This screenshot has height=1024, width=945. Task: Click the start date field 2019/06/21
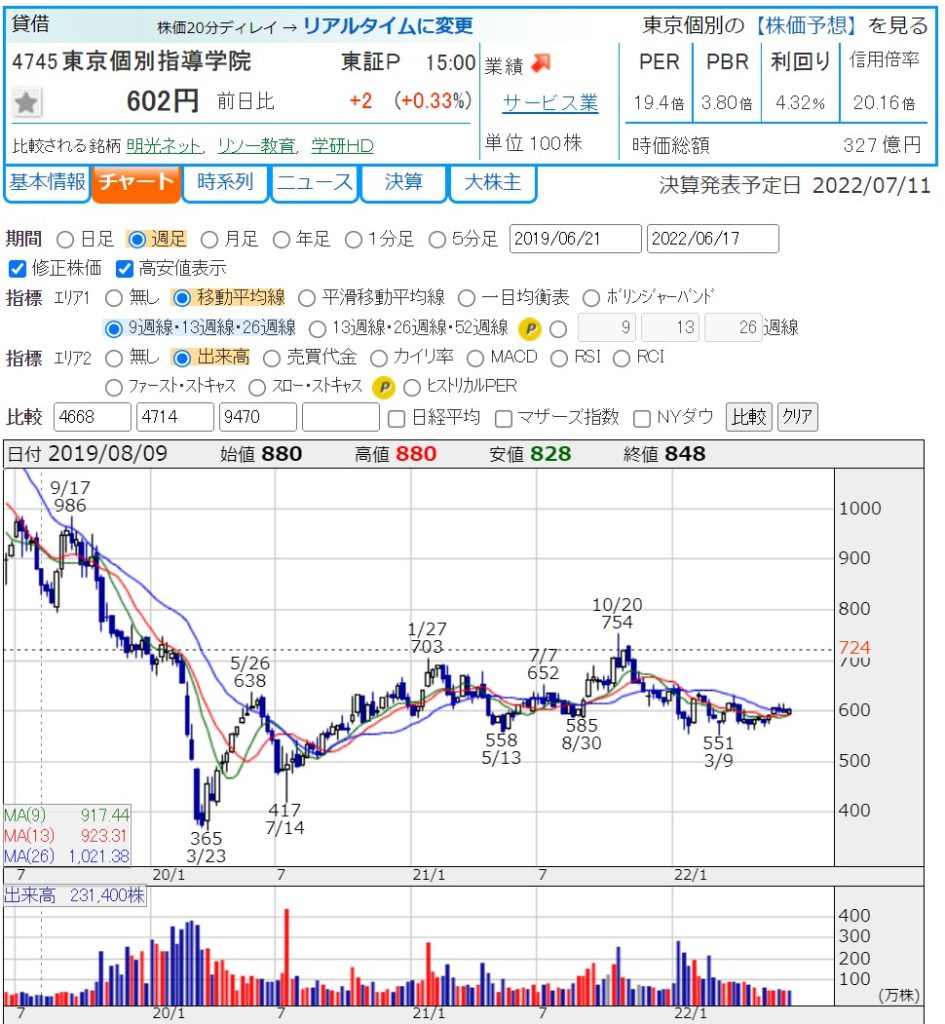(x=575, y=239)
